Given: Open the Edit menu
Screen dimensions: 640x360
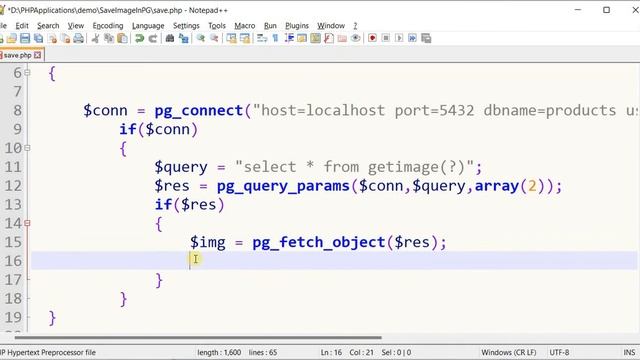Looking at the screenshot, I should pyautogui.click(x=22, y=26).
